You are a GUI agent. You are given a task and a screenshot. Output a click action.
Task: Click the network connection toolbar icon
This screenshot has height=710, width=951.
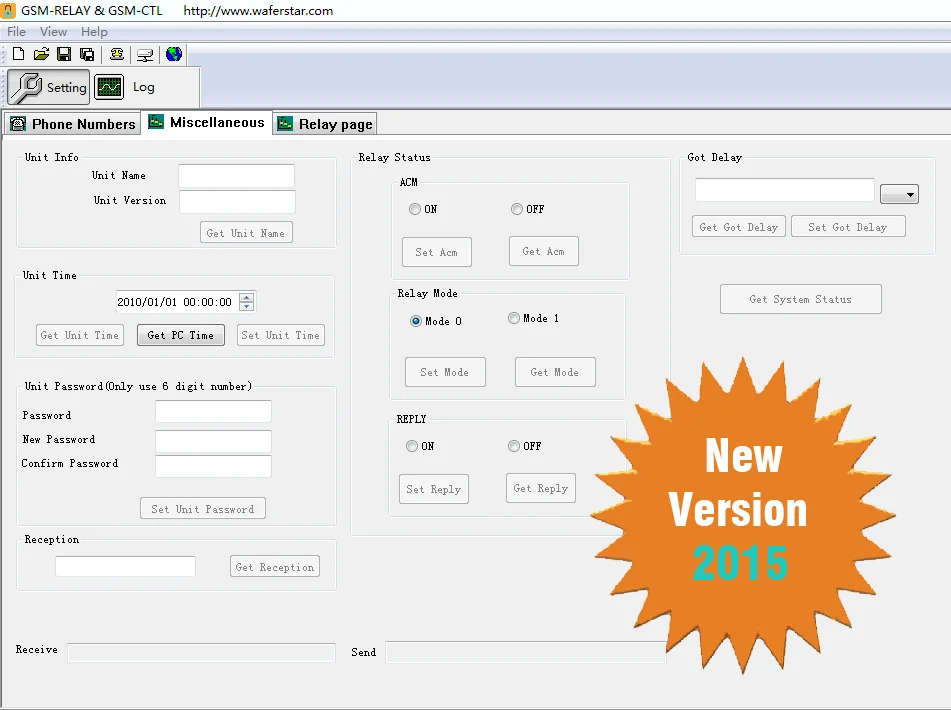pyautogui.click(x=145, y=54)
